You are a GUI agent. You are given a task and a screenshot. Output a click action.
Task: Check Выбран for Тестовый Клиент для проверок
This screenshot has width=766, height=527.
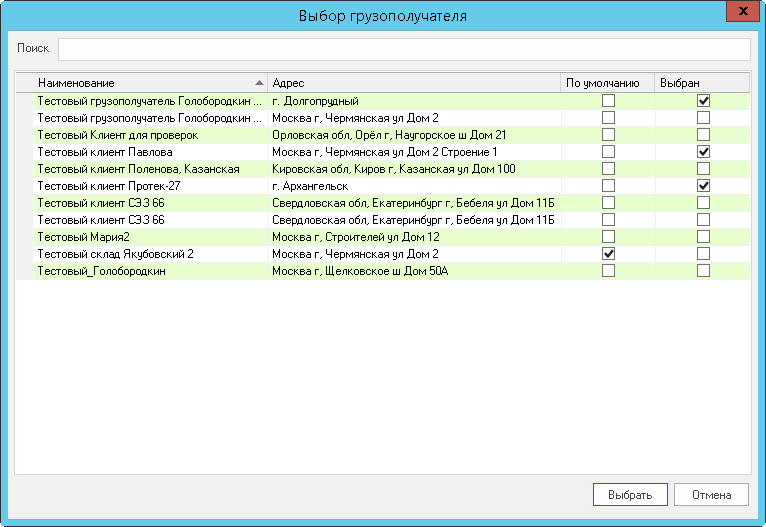click(703, 135)
